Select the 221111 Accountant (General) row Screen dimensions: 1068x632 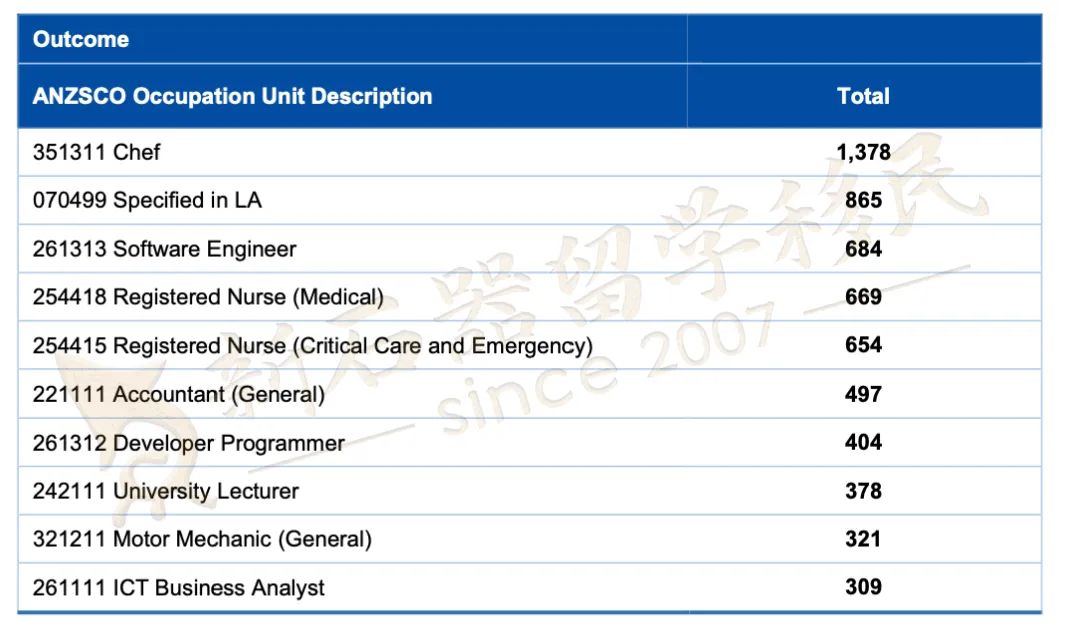529,394
